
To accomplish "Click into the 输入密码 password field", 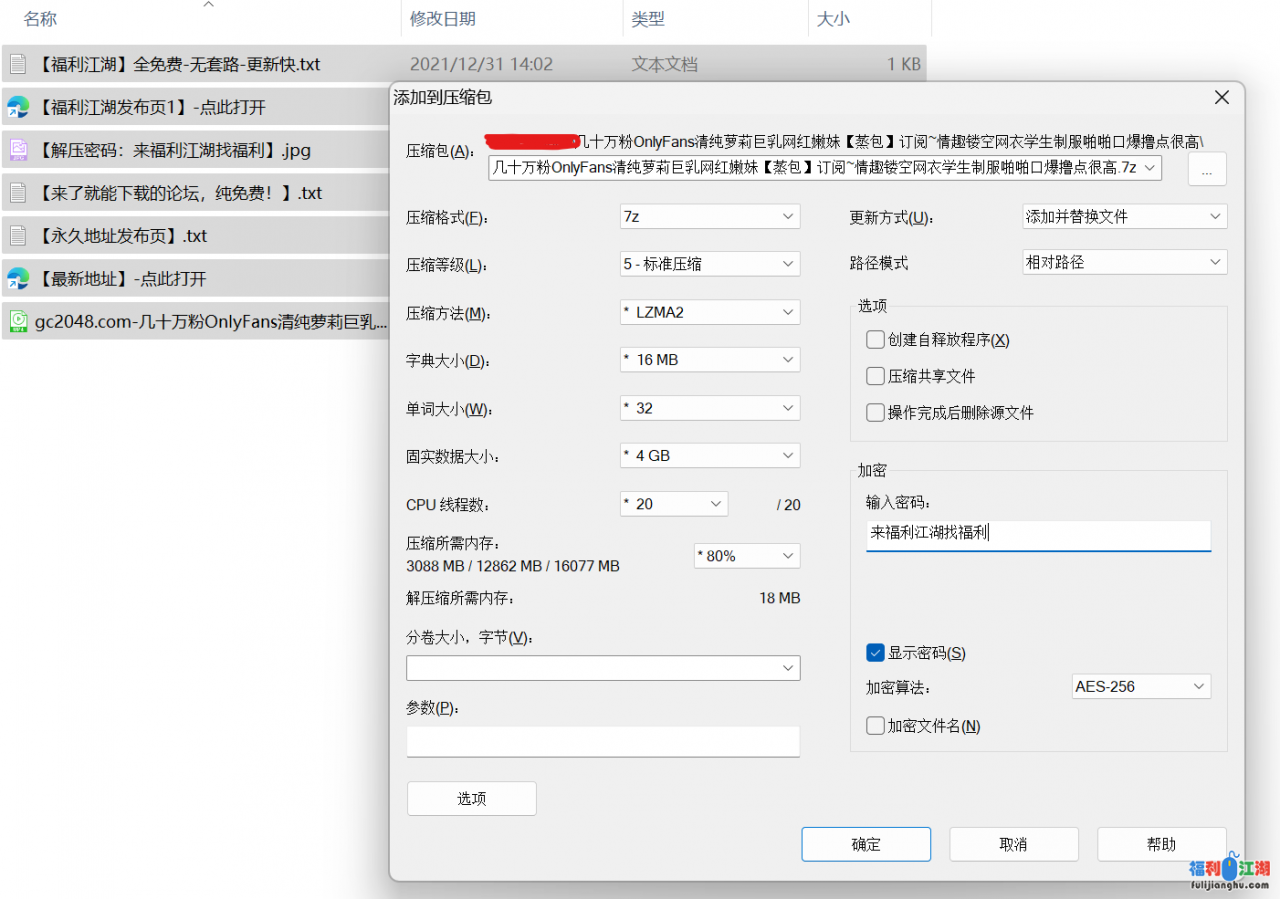I will point(1037,534).
